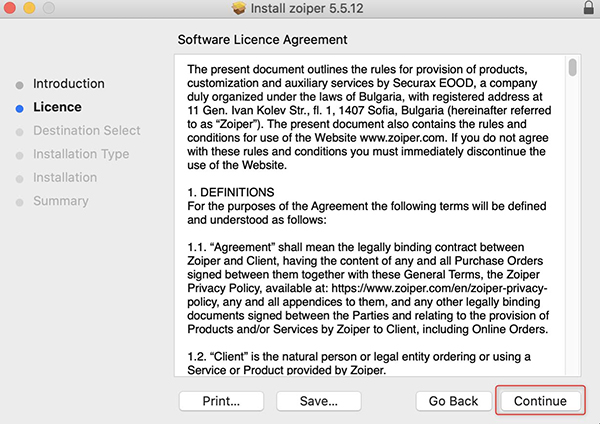
Task: Click the package icon beside installer title
Action: (239, 8)
